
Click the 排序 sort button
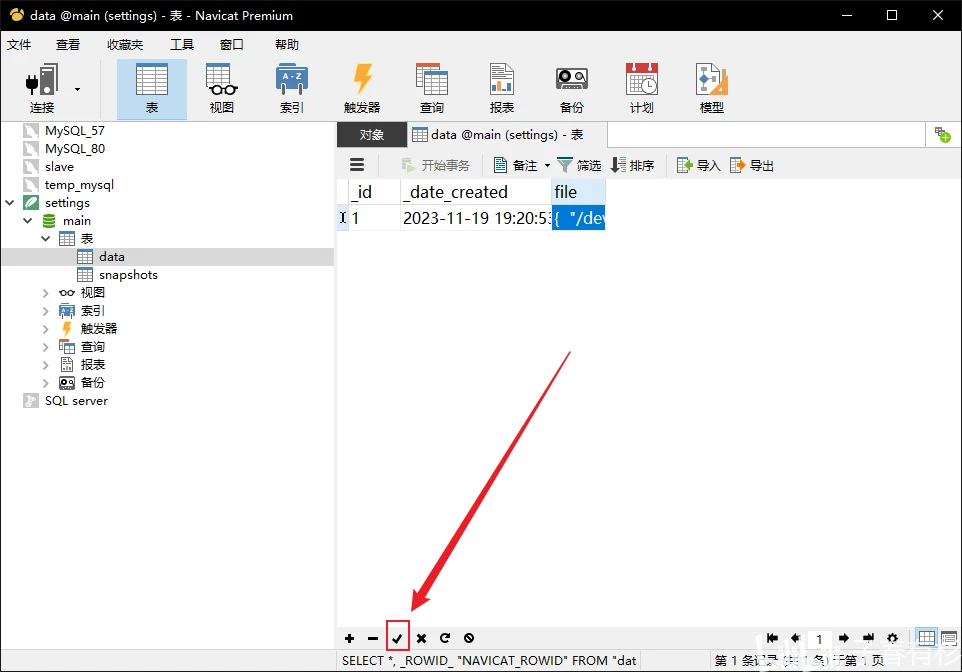pos(633,165)
